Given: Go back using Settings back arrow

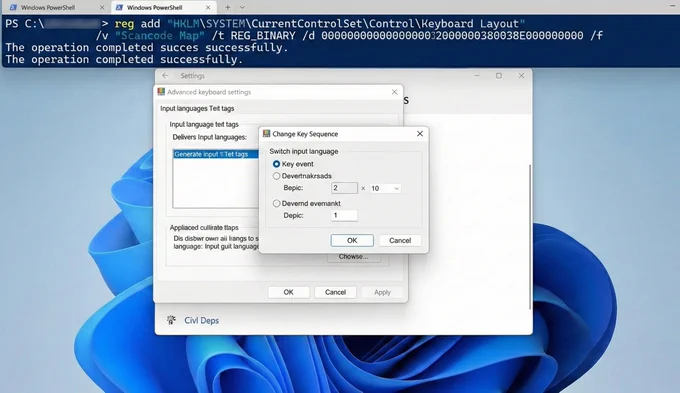Looking at the screenshot, I should pos(165,75).
